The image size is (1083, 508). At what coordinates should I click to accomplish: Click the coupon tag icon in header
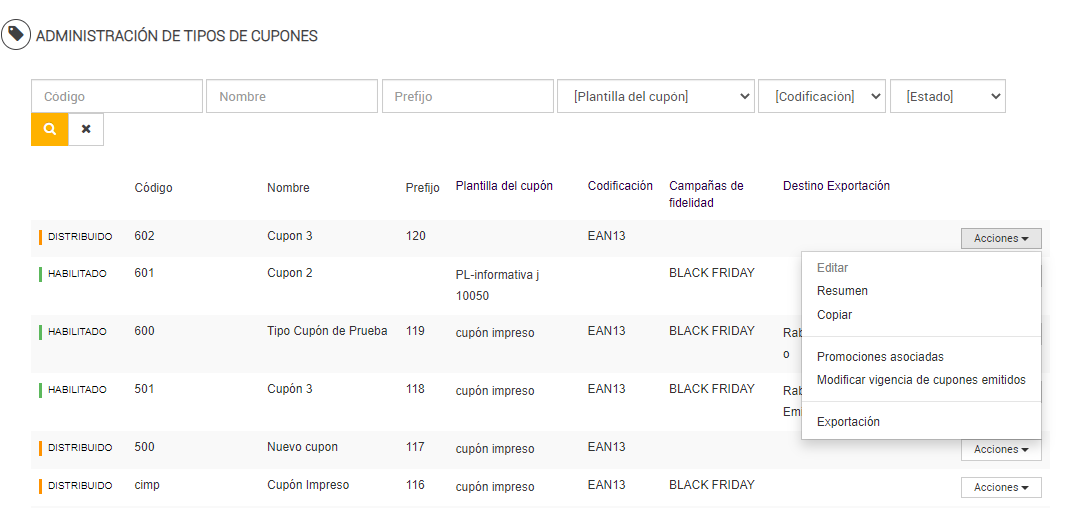(x=15, y=34)
